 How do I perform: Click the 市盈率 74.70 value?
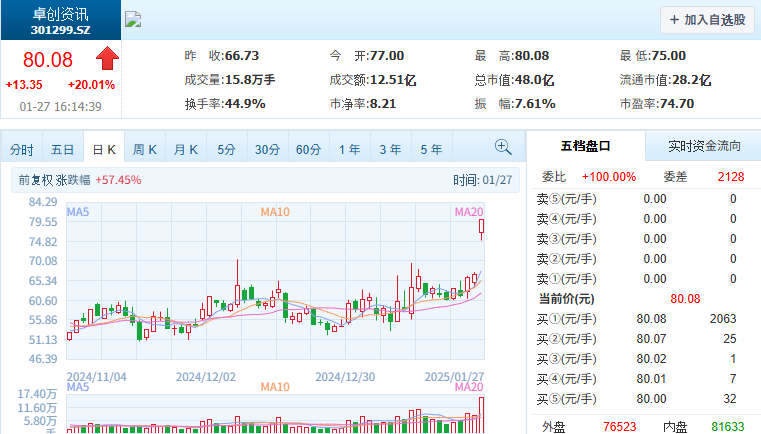point(675,104)
